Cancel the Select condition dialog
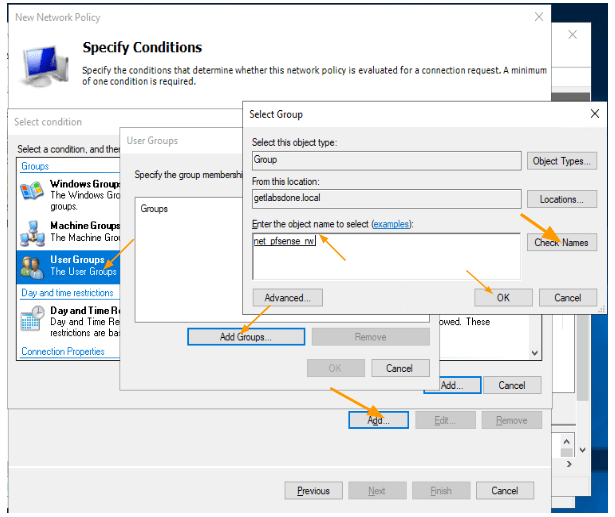This screenshot has height=517, width=615. tap(512, 386)
